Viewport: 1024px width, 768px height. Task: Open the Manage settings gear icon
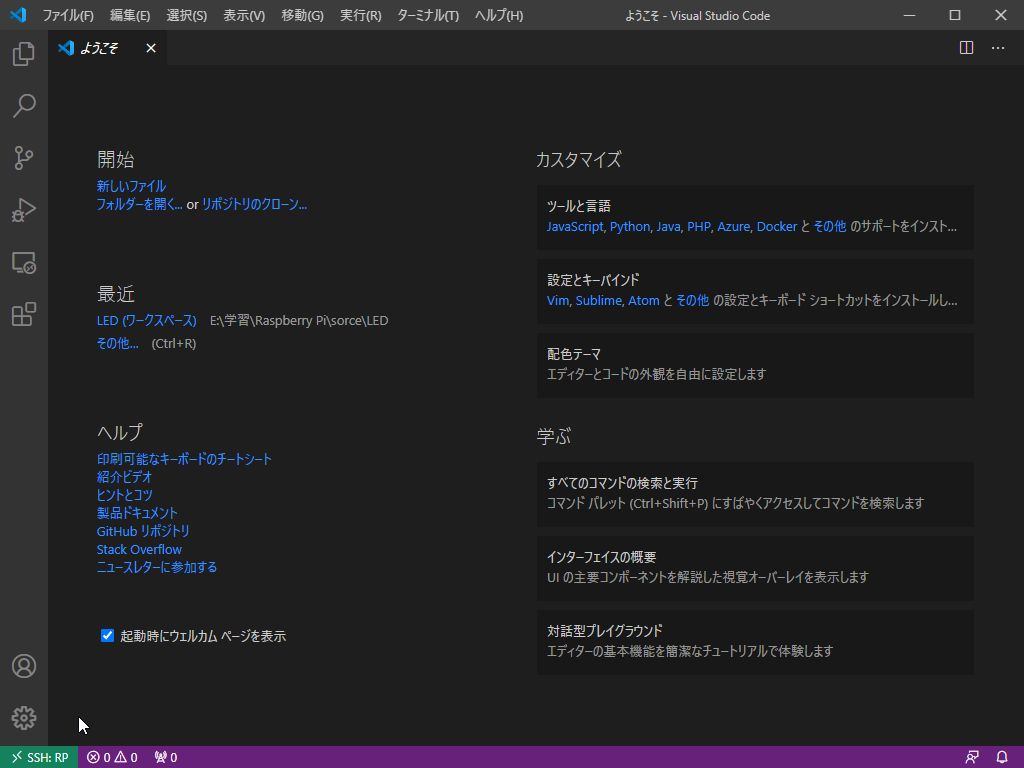[23, 717]
